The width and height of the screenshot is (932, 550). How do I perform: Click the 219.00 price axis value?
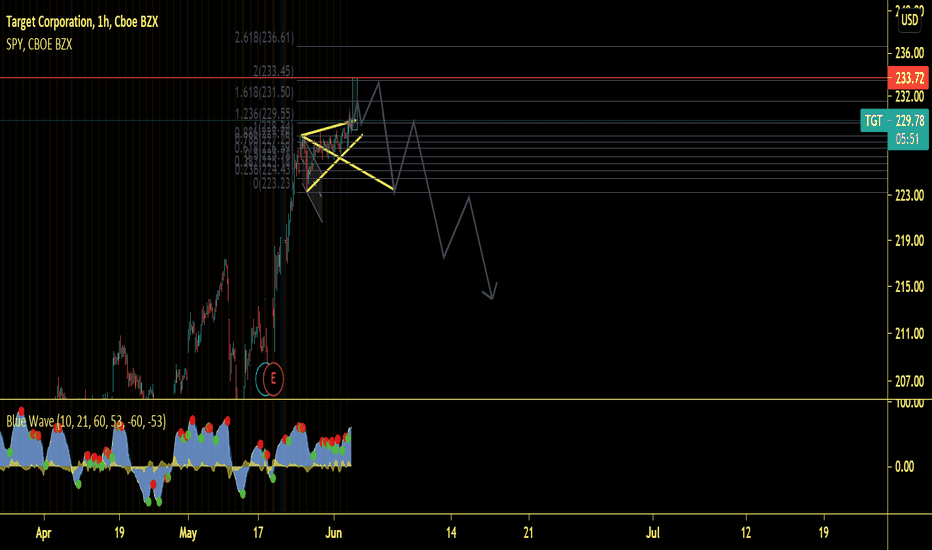coord(909,241)
